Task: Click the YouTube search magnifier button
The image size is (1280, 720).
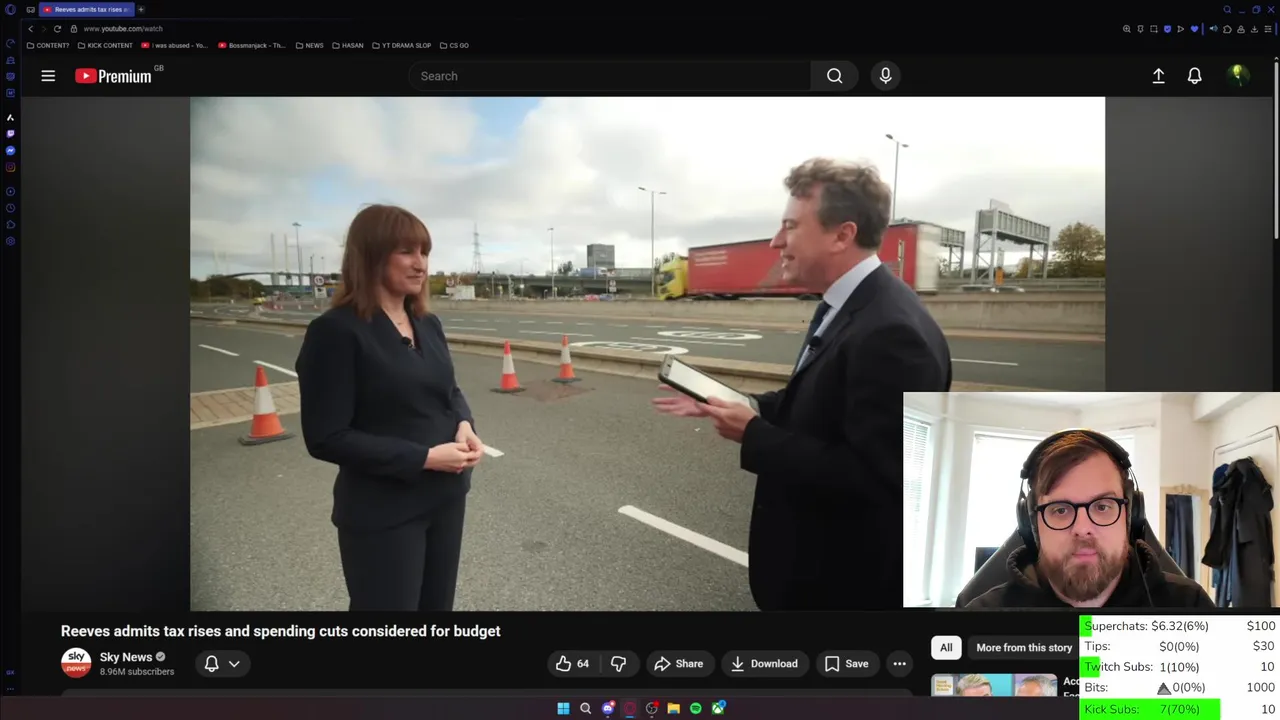Action: 834,76
